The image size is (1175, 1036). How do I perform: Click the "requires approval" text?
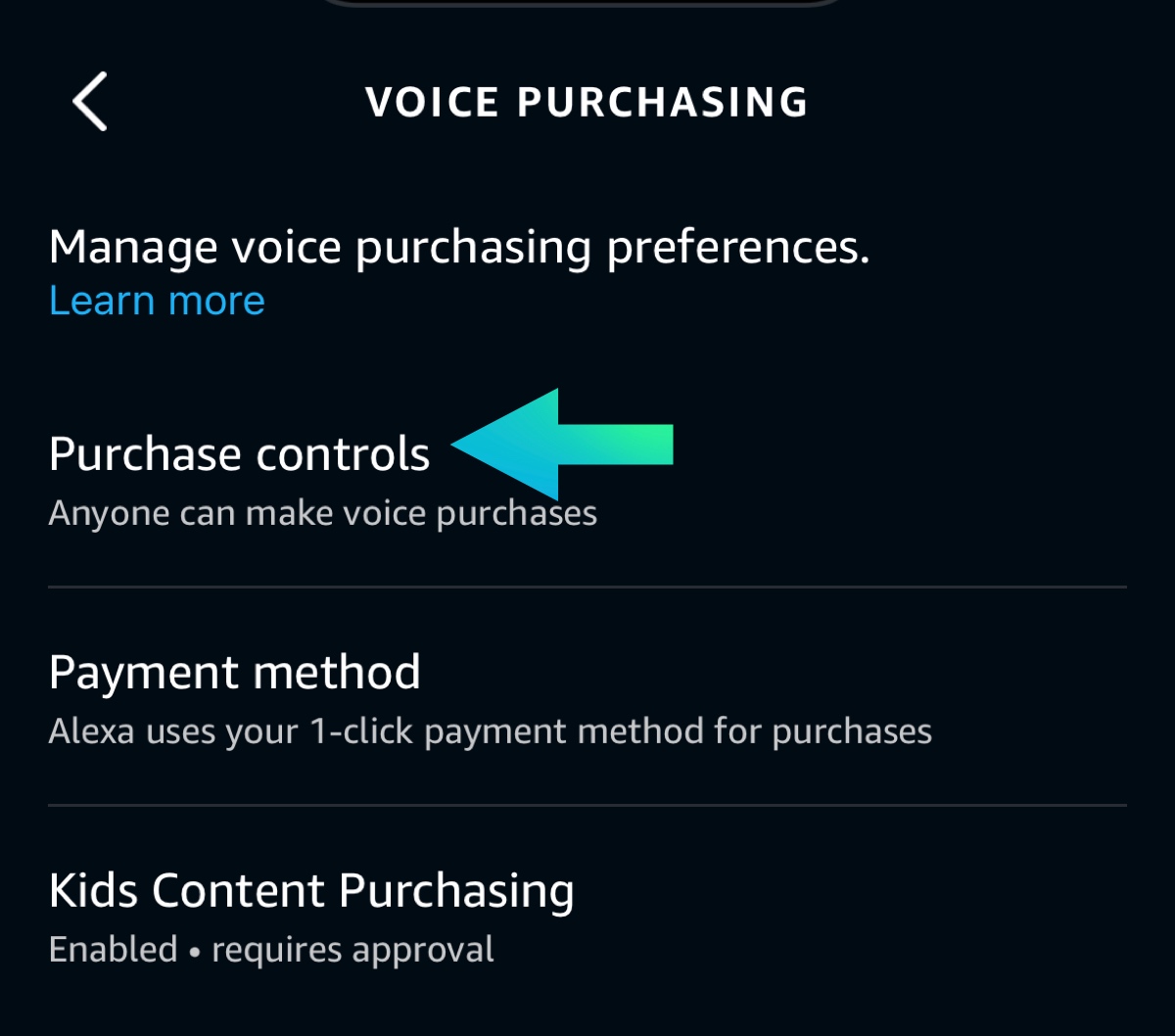pos(352,949)
